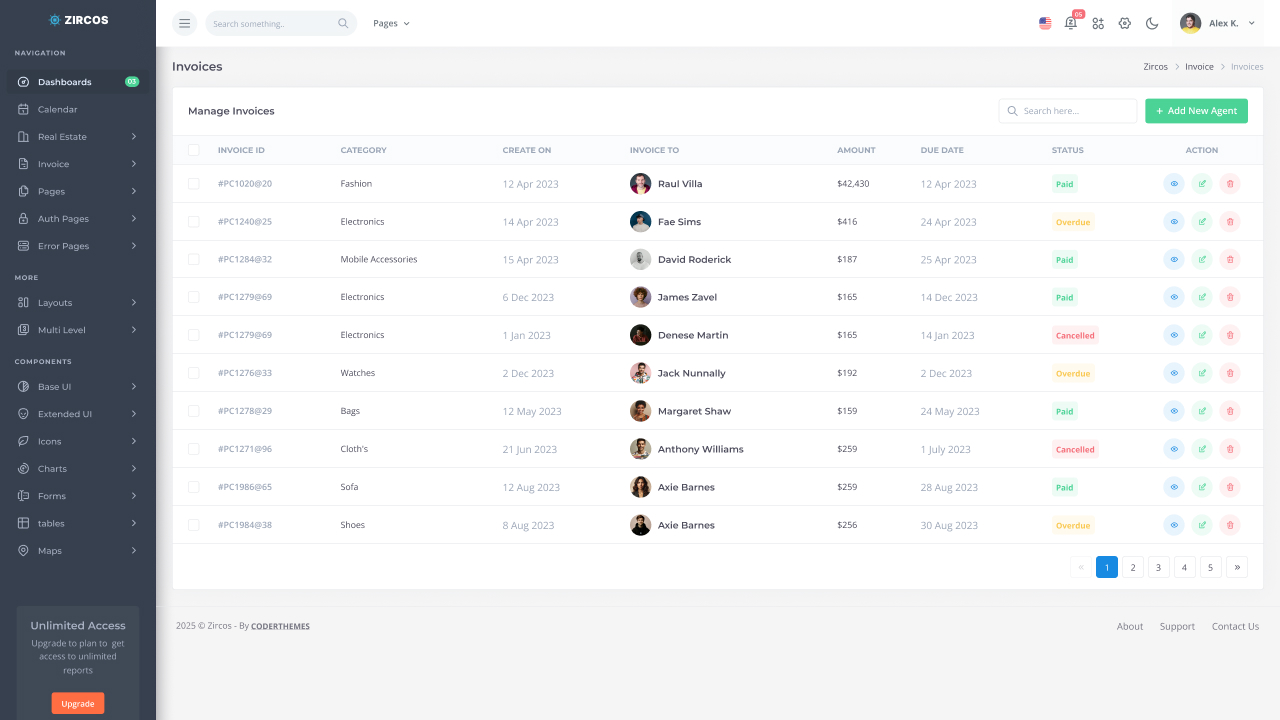Toggle the sidebar with the hamburger icon
1280x720 pixels.
[x=184, y=23]
